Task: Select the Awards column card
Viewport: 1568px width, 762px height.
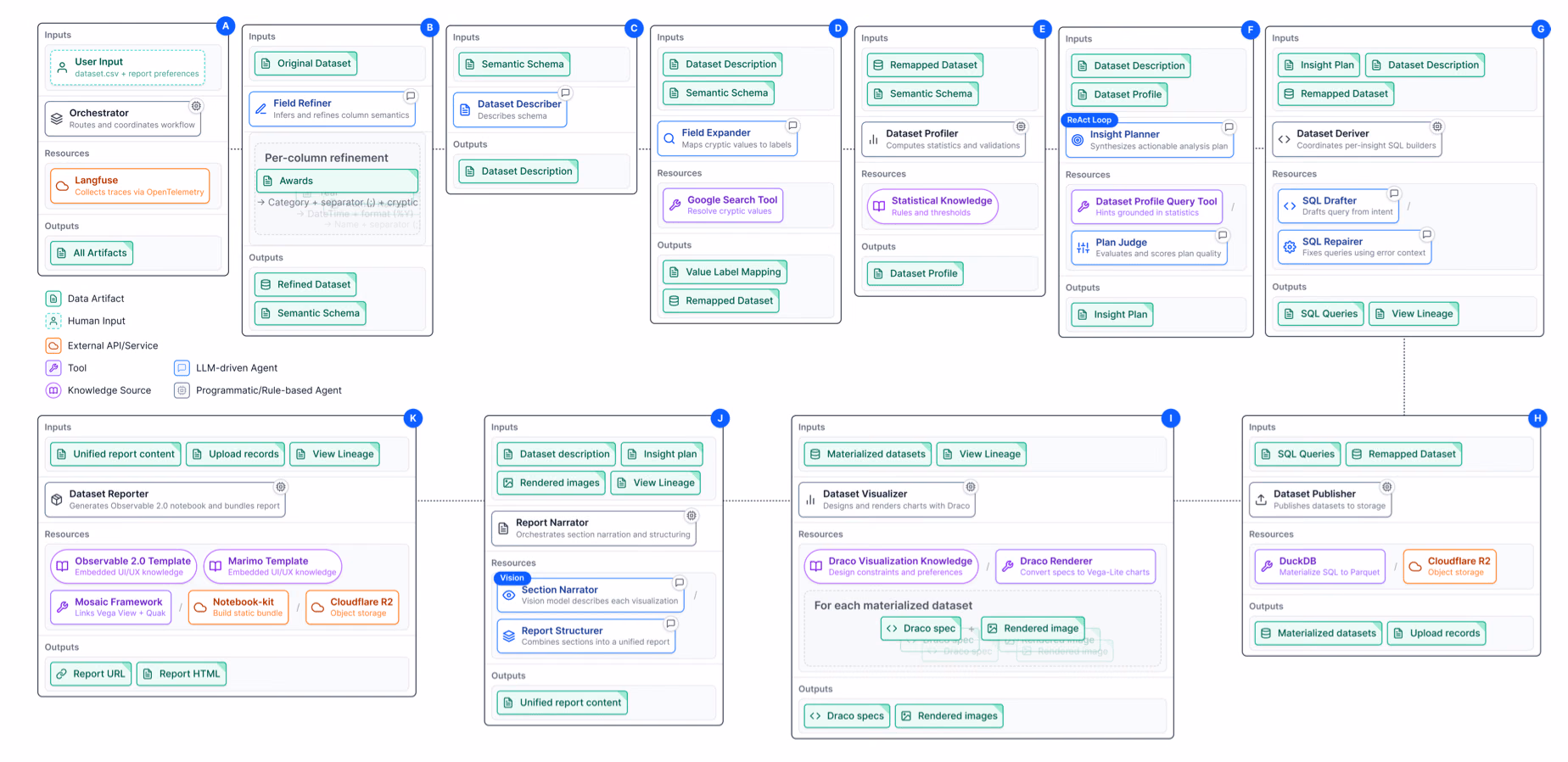Action: click(337, 181)
